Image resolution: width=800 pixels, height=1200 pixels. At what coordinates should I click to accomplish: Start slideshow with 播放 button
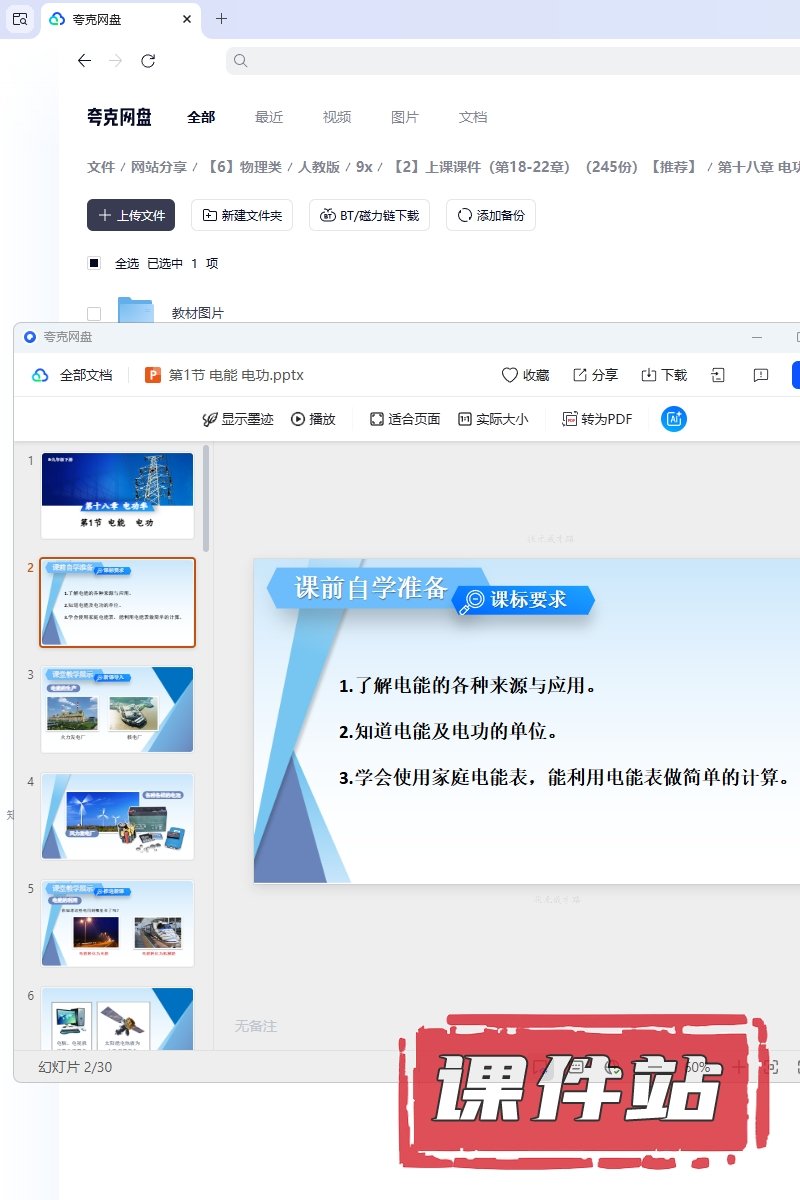(313, 419)
